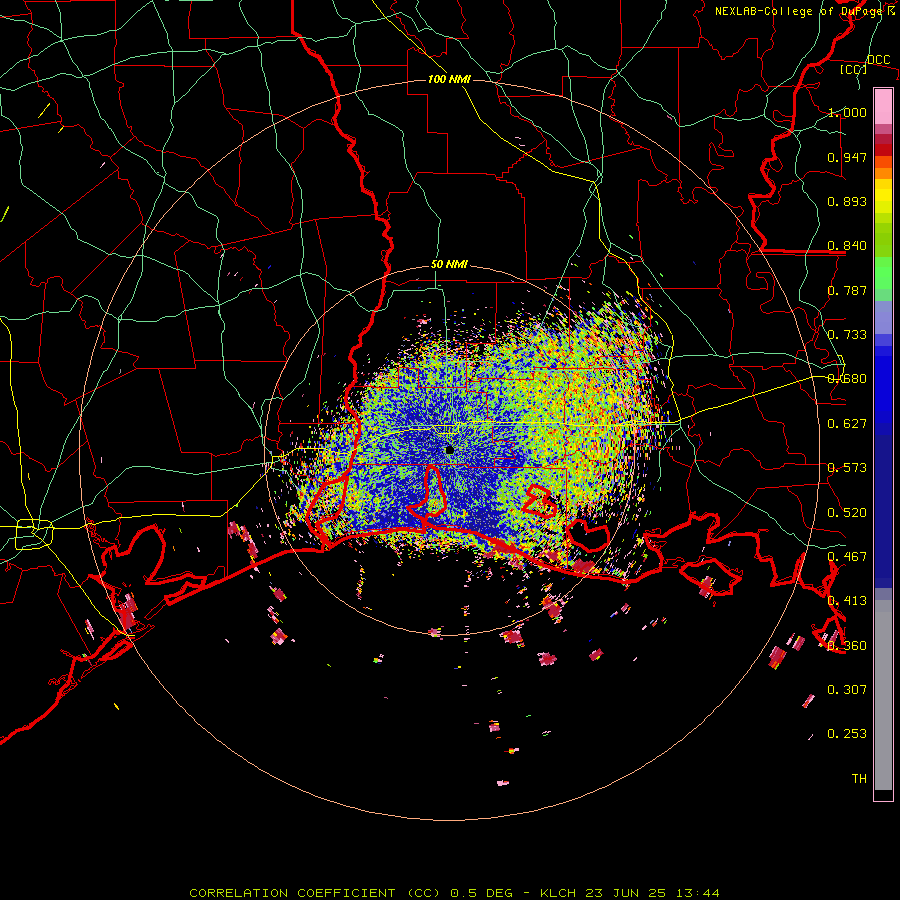Click the 0.573 legend value
900x900 pixels.
847,468
